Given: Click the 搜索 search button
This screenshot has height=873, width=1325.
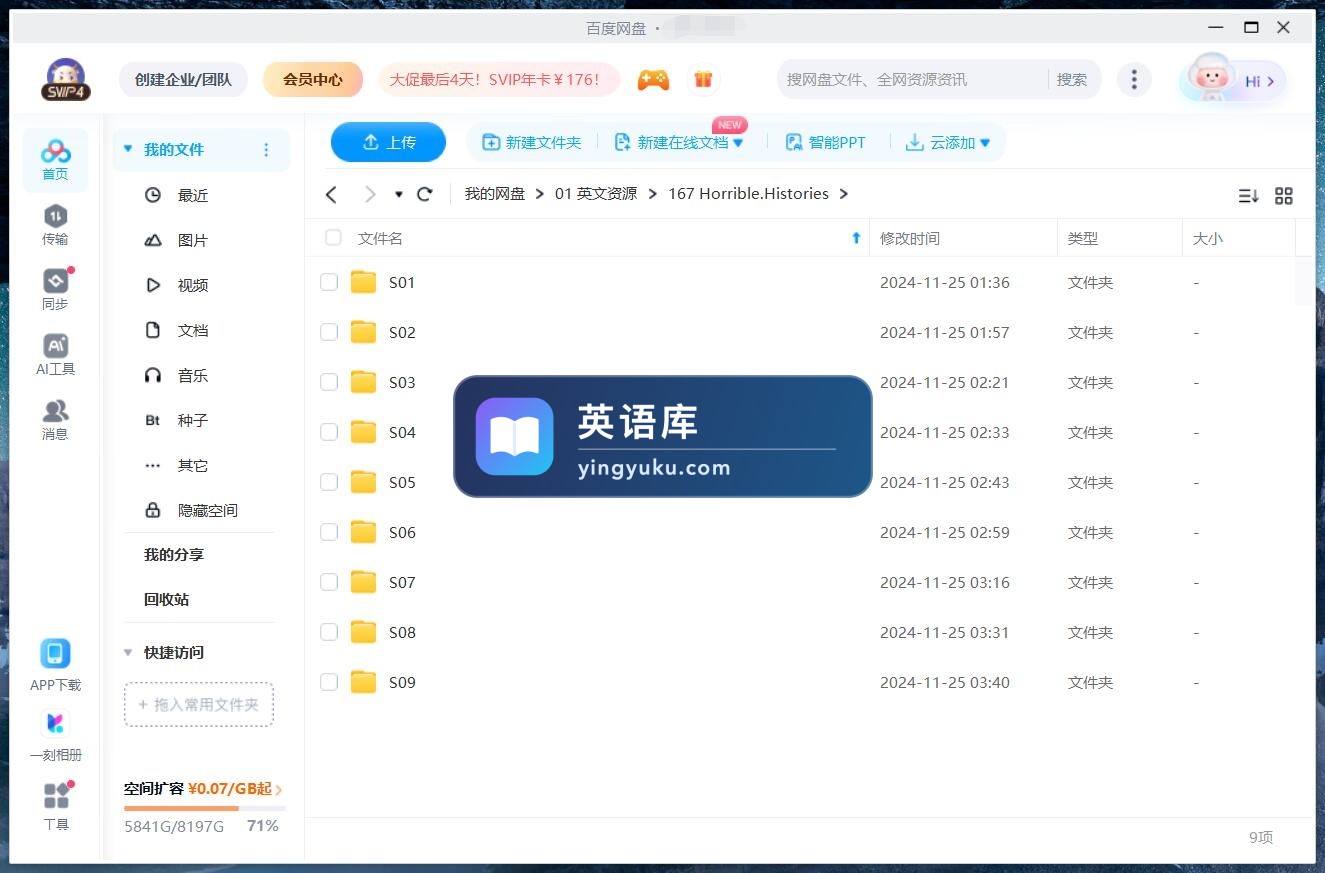Looking at the screenshot, I should pos(1072,79).
